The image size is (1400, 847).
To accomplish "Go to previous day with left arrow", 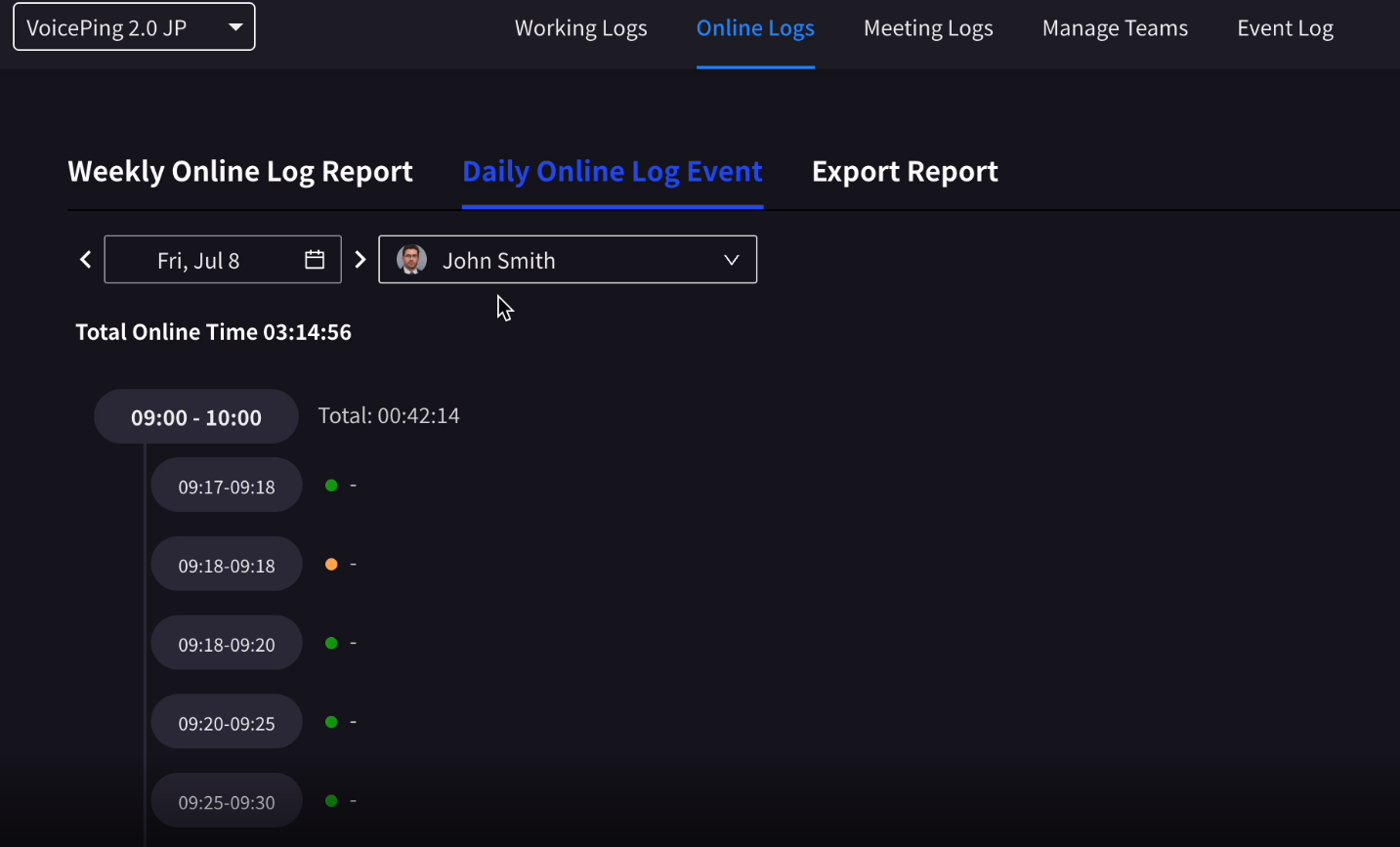I will pyautogui.click(x=86, y=260).
